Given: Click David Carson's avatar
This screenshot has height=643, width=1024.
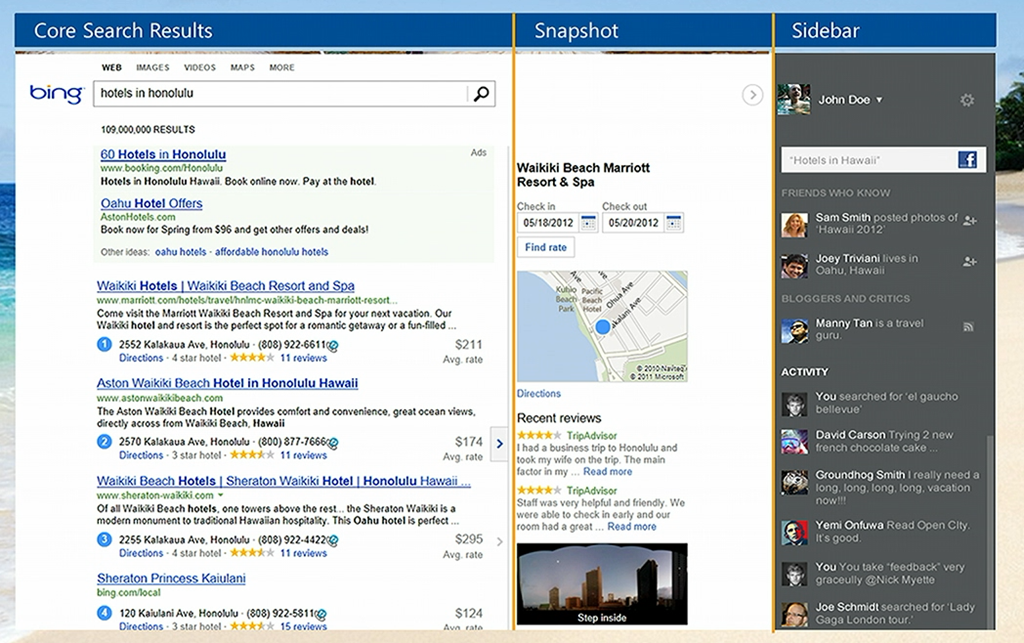Looking at the screenshot, I should click(794, 442).
